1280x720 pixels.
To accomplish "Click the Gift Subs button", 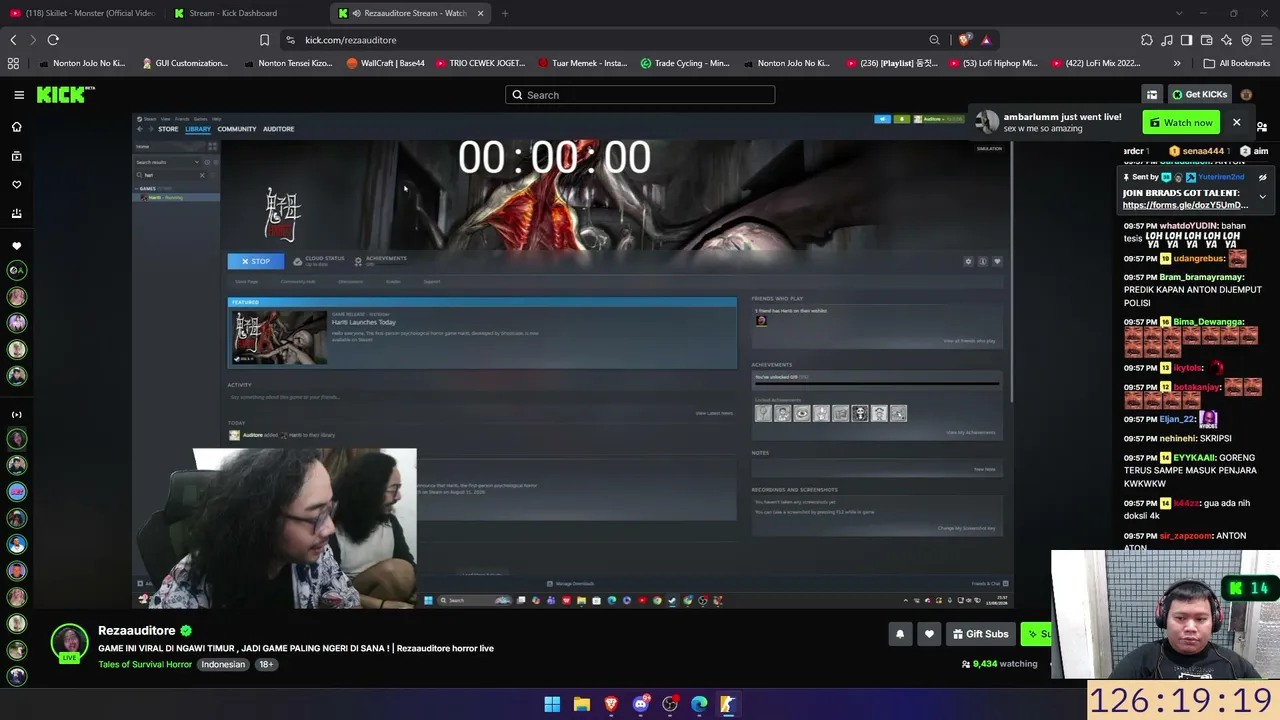I will click(x=980, y=634).
